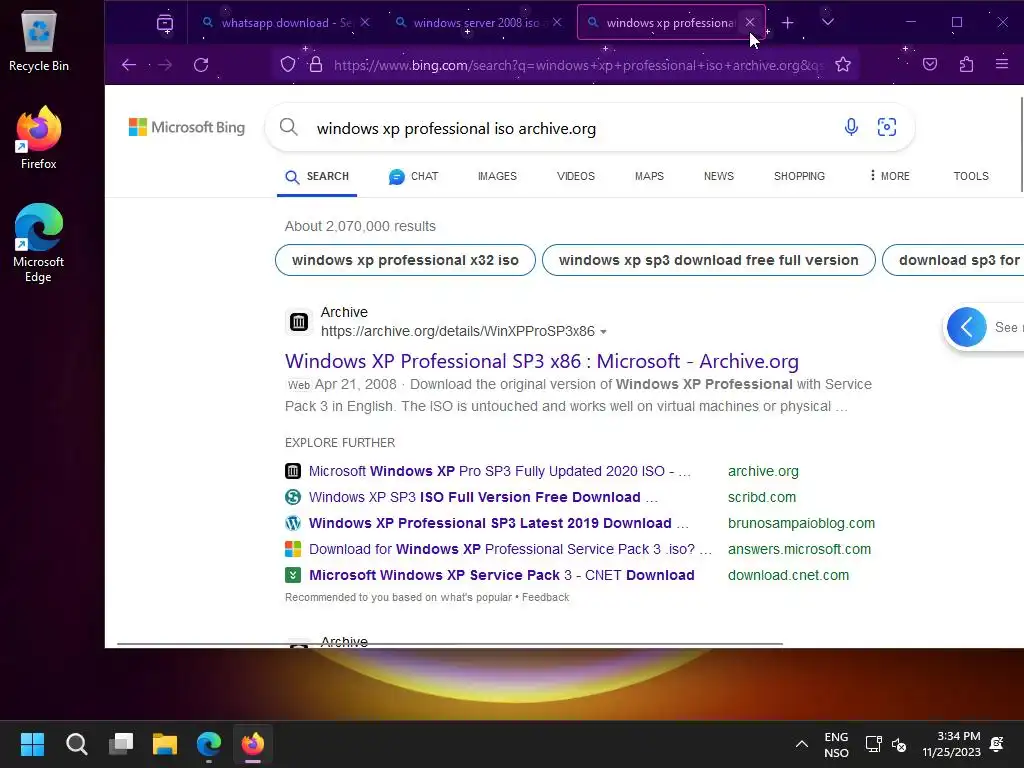Expand the list all tabs chevron
The image size is (1024, 768).
click(827, 23)
